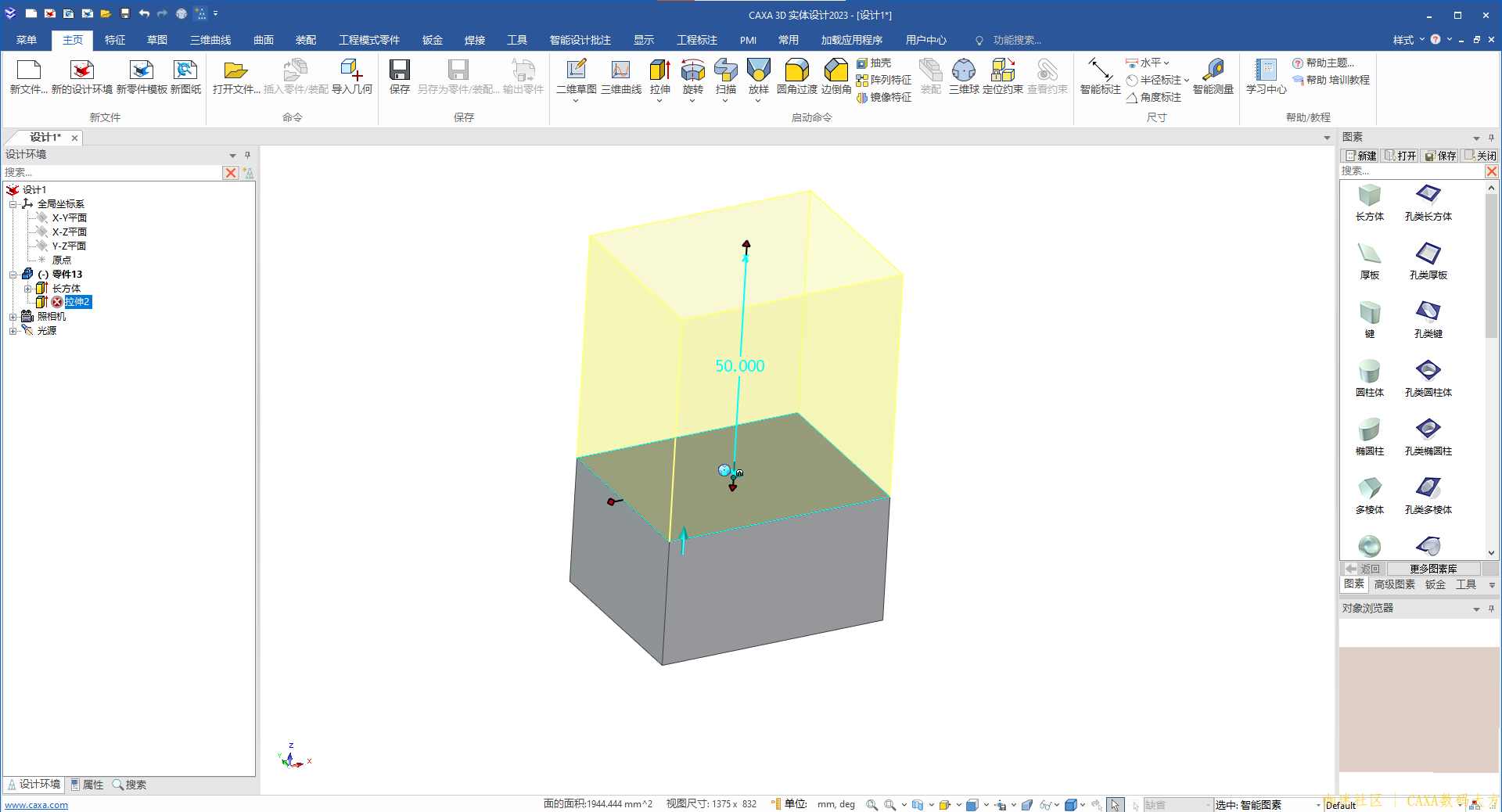This screenshot has width=1502, height=812.
Task: Select 拉伸2 feature in design tree
Action: pyautogui.click(x=77, y=302)
